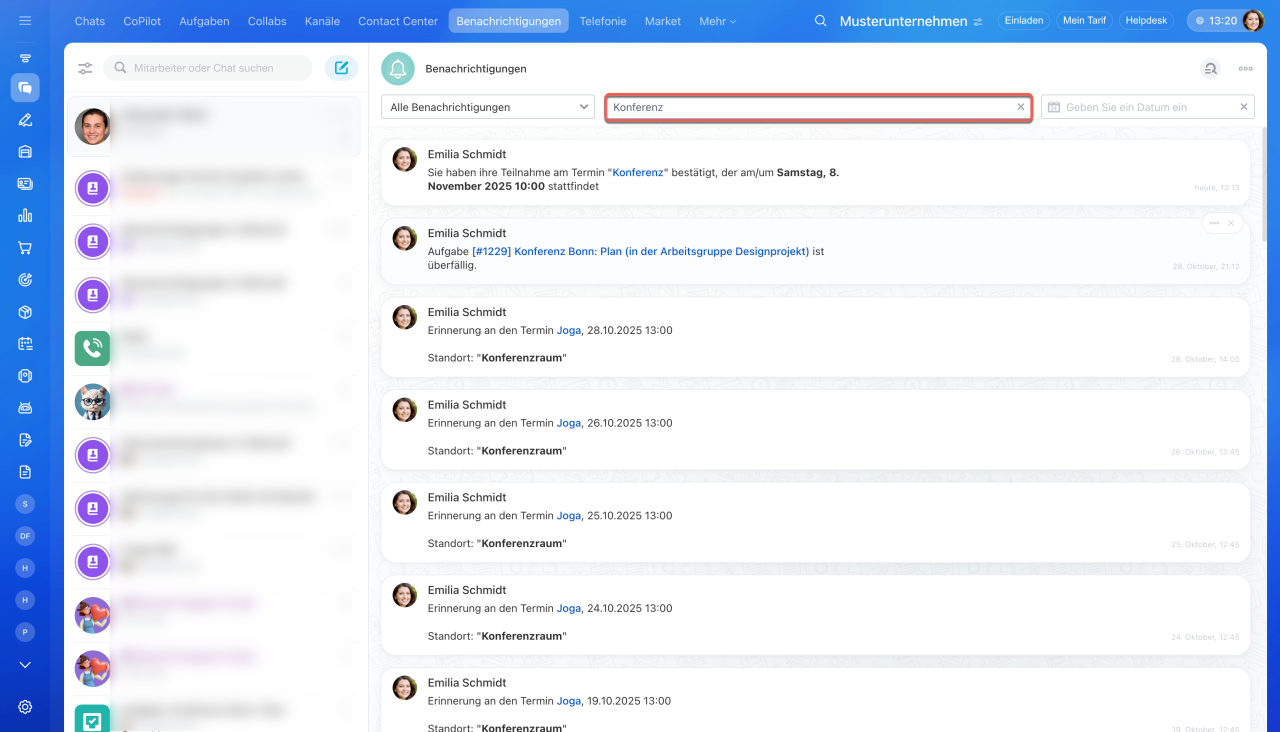1280x732 pixels.
Task: Open the chat list filter settings icon
Action: [85, 68]
